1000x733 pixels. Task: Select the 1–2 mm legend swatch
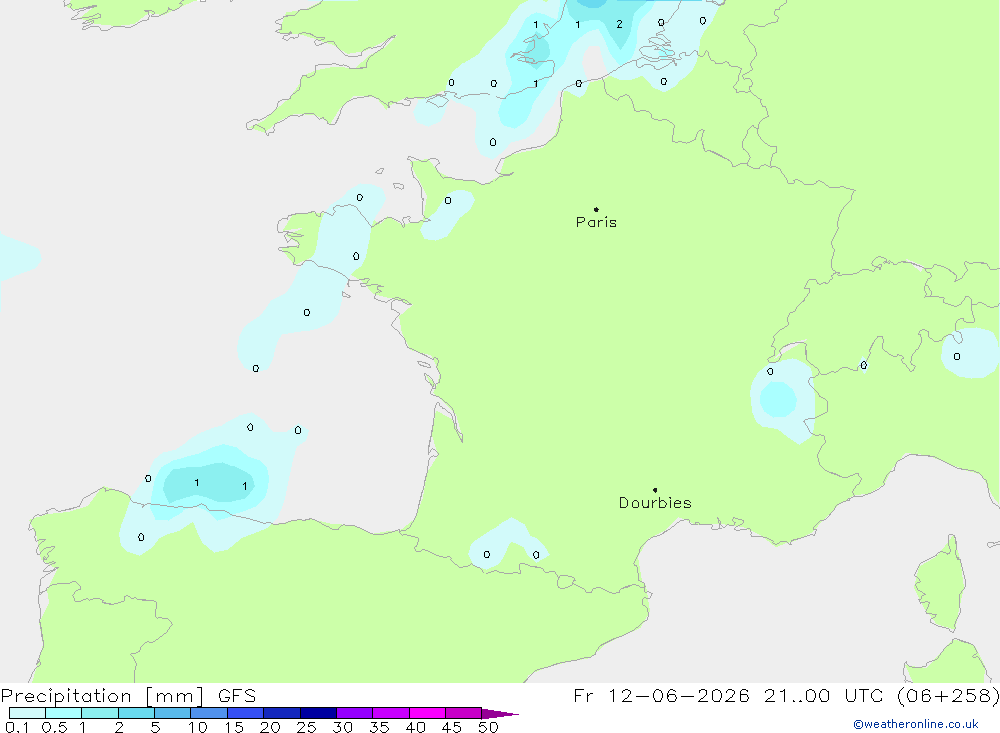pyautogui.click(x=100, y=713)
